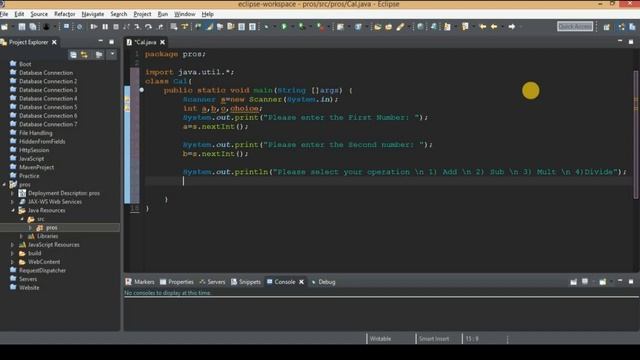
Task: Click the Save toolbar icon
Action: click(22, 27)
